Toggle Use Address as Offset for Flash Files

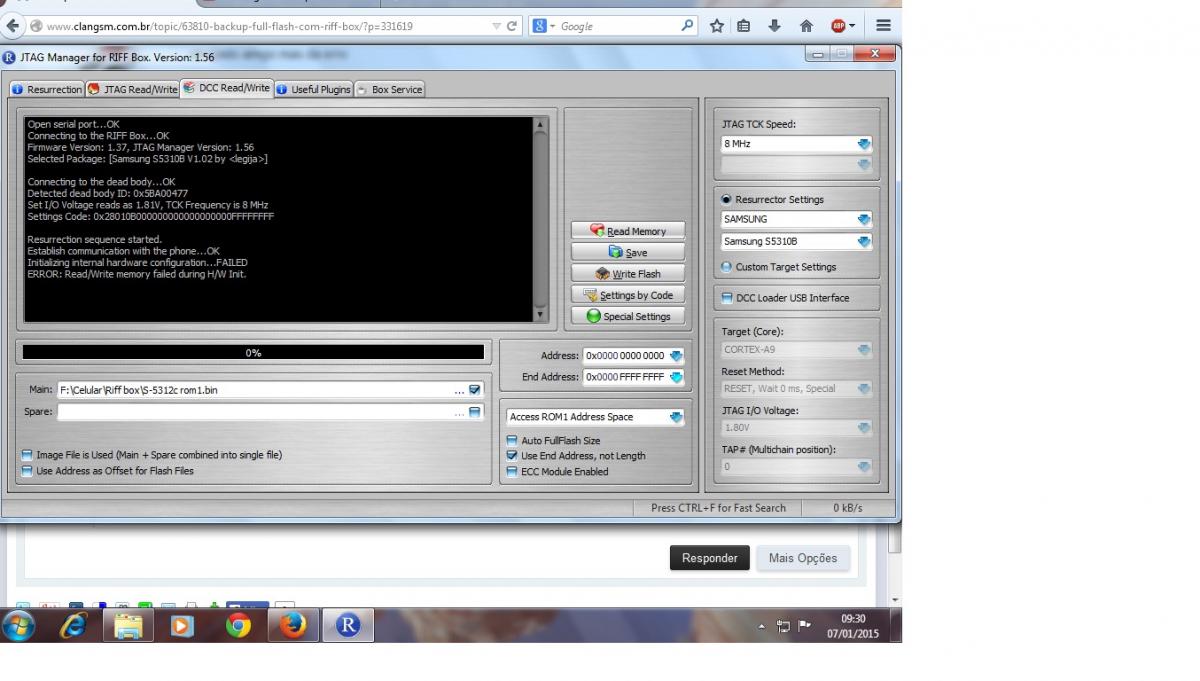click(27, 471)
